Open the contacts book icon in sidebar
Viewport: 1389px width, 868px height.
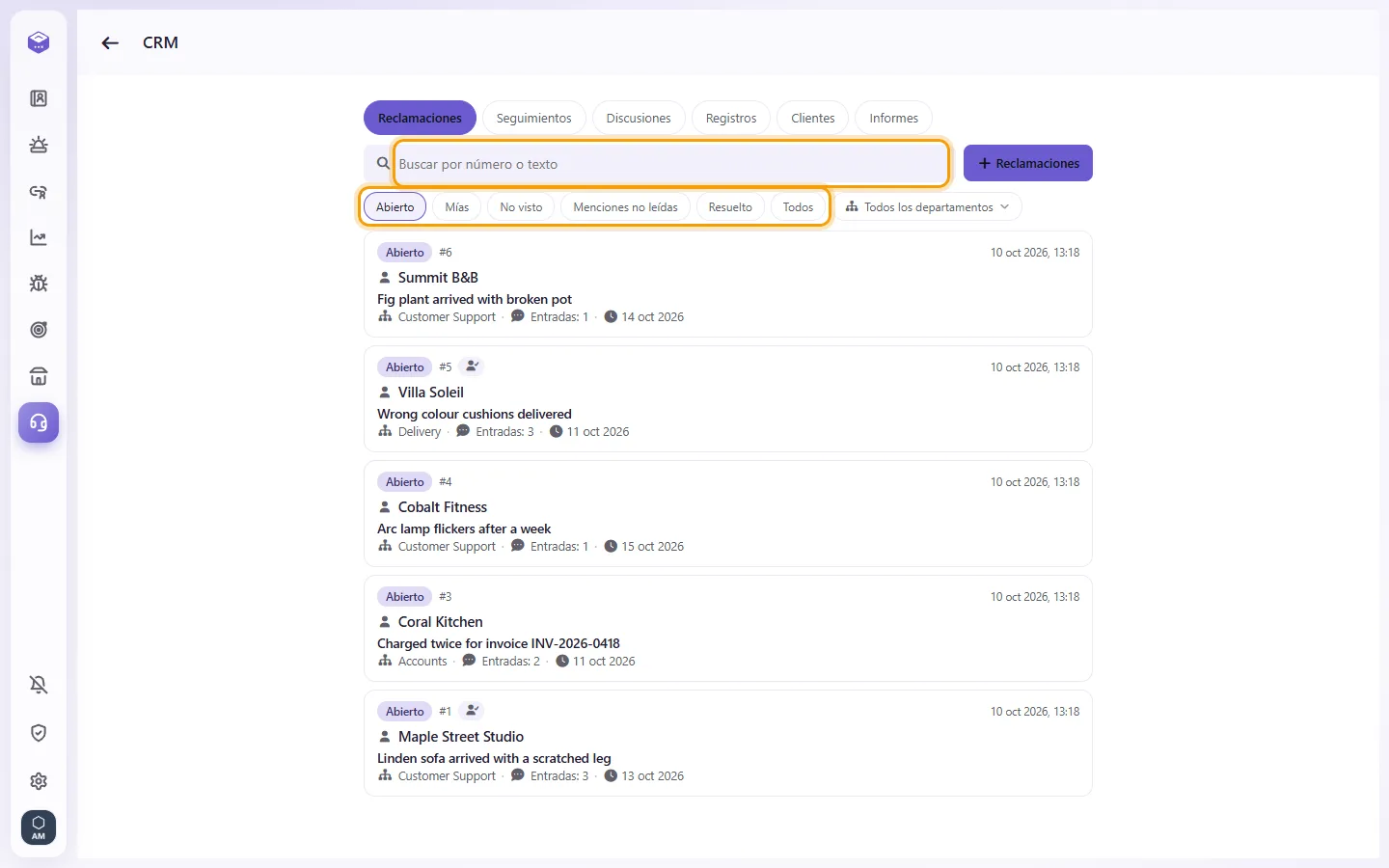(x=39, y=98)
